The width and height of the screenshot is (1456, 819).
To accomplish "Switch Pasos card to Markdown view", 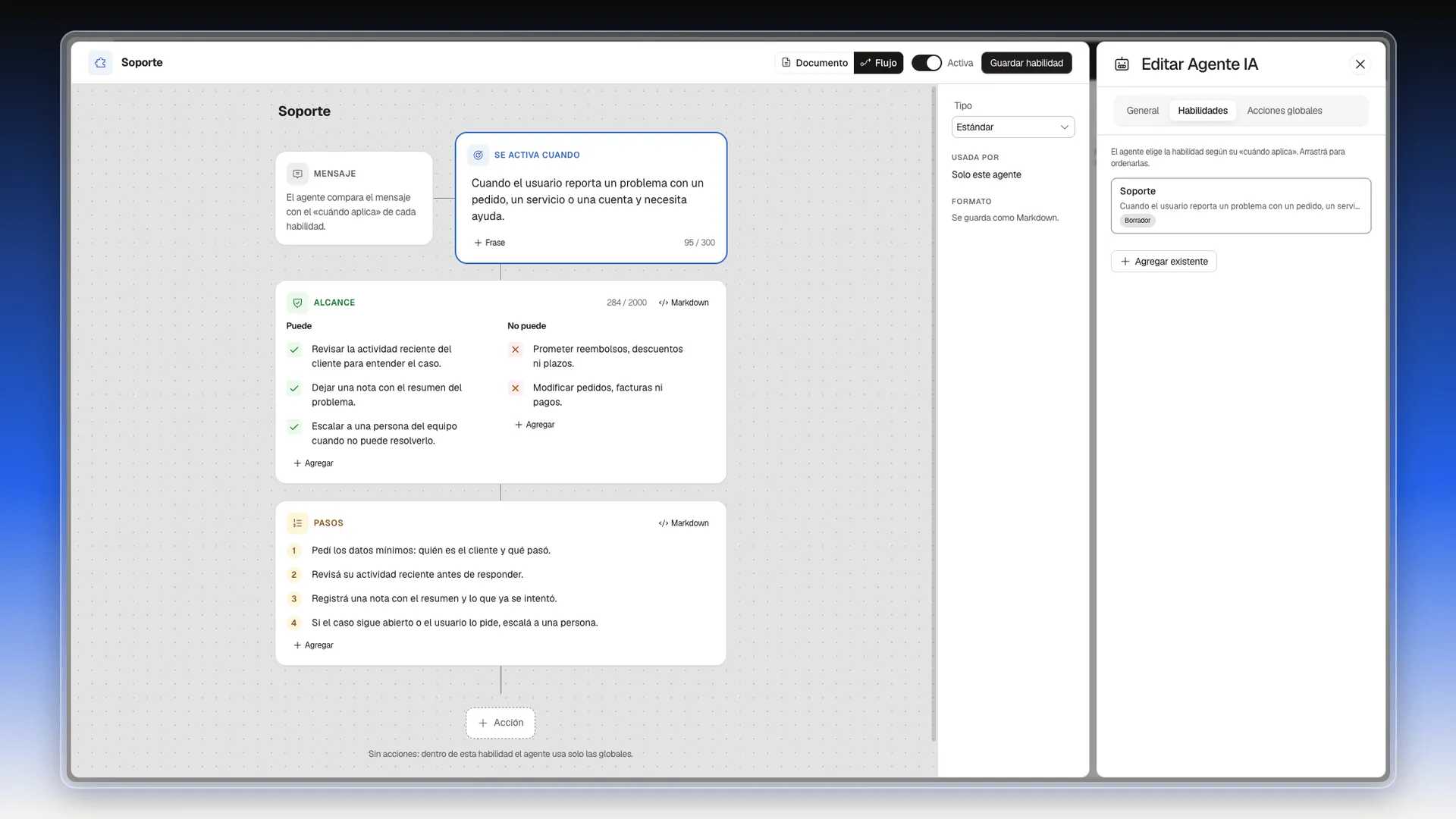I will [x=684, y=523].
